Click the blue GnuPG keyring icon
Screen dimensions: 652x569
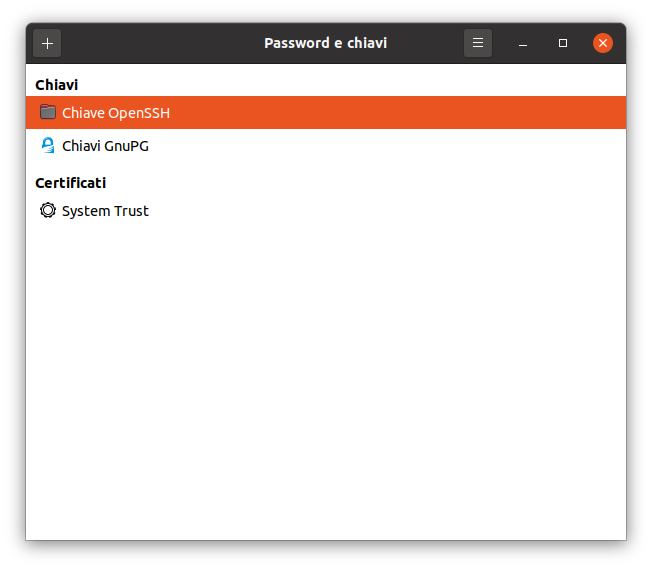click(47, 146)
